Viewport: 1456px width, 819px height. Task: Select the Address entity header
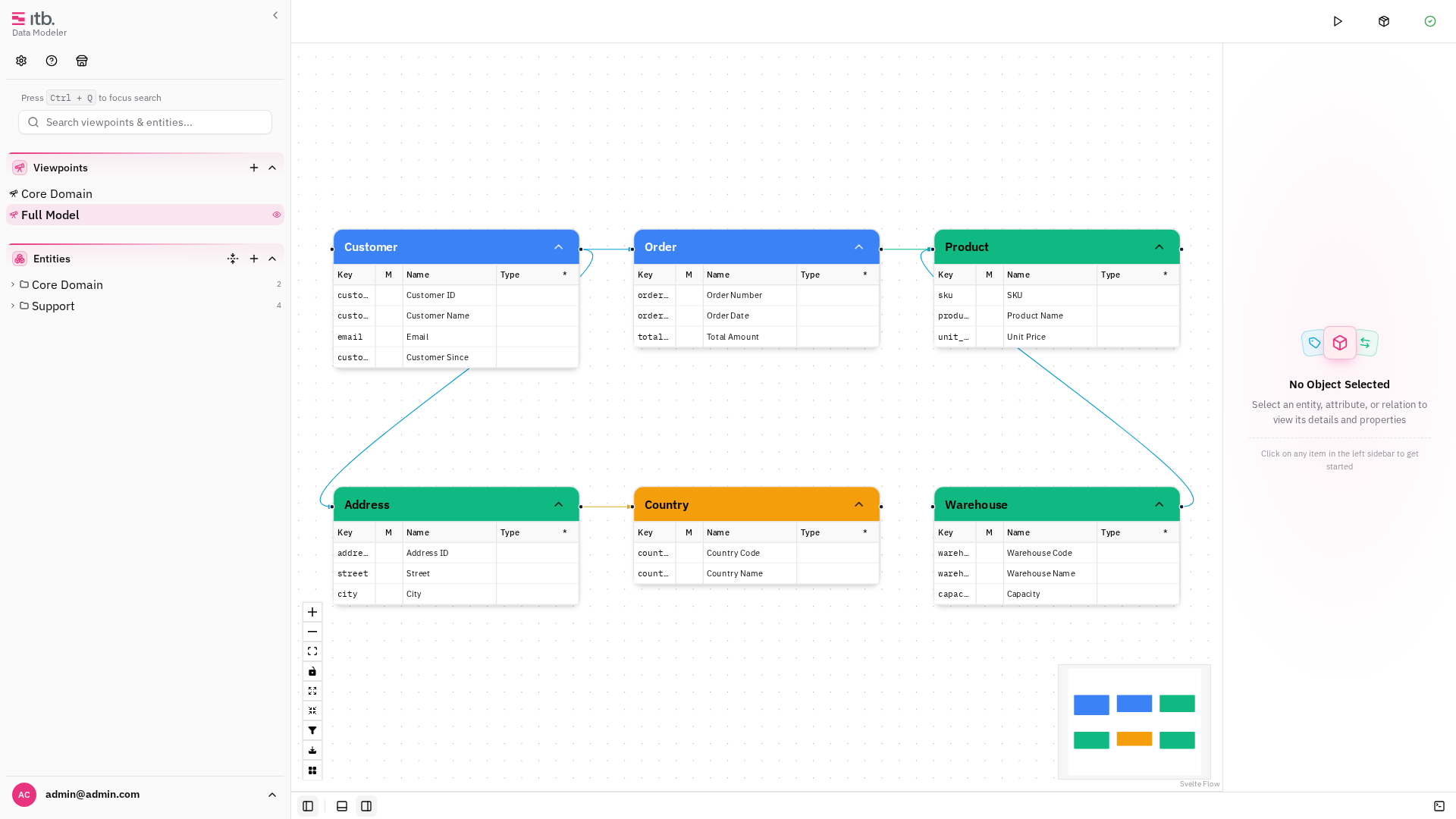[456, 505]
